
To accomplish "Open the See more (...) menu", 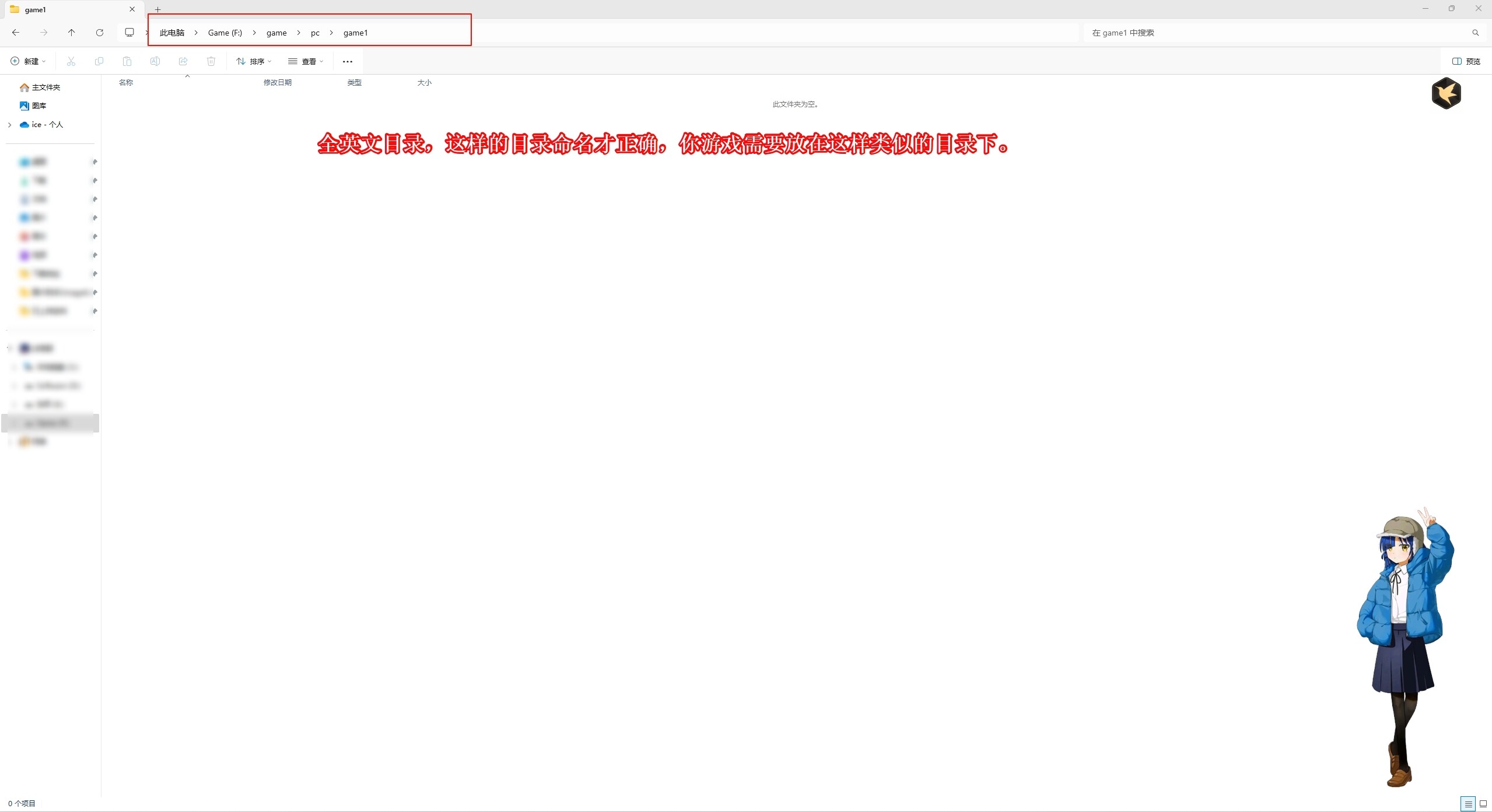I will tap(348, 61).
